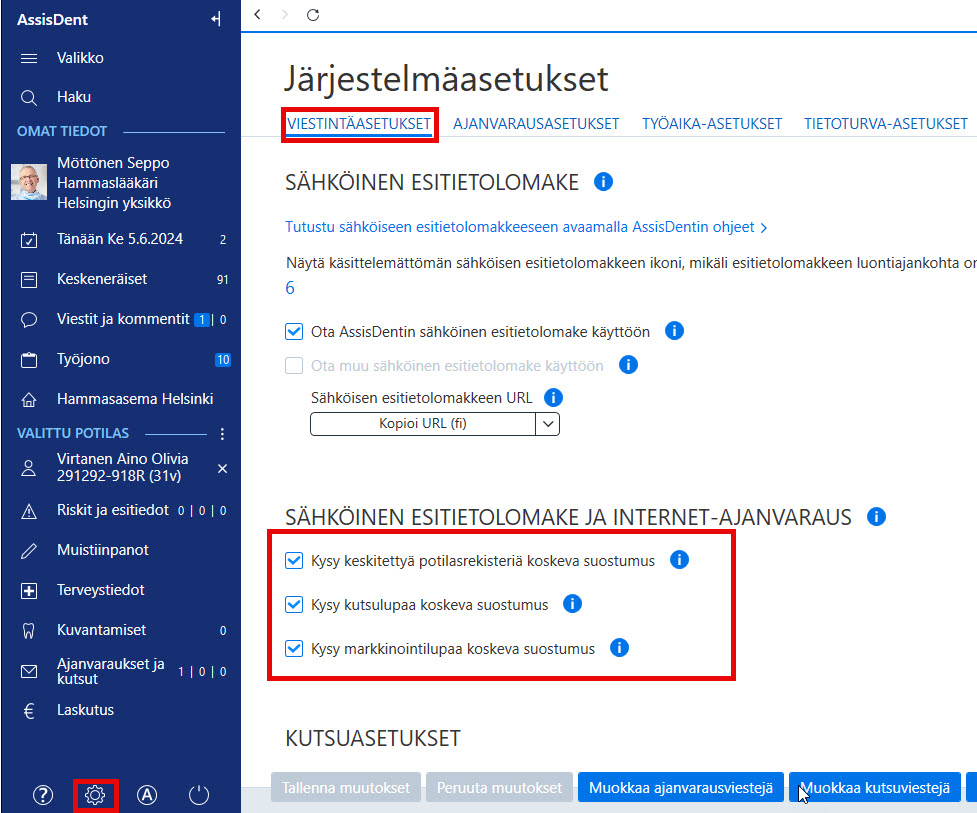
Task: Show info for Sähköinen esitietolomake heading
Action: pos(603,182)
